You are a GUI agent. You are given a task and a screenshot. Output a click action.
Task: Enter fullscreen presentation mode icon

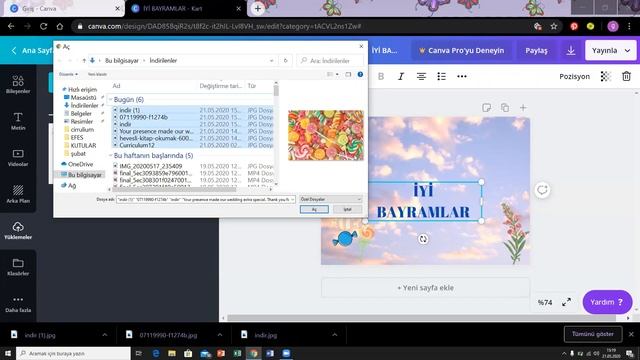[566, 302]
